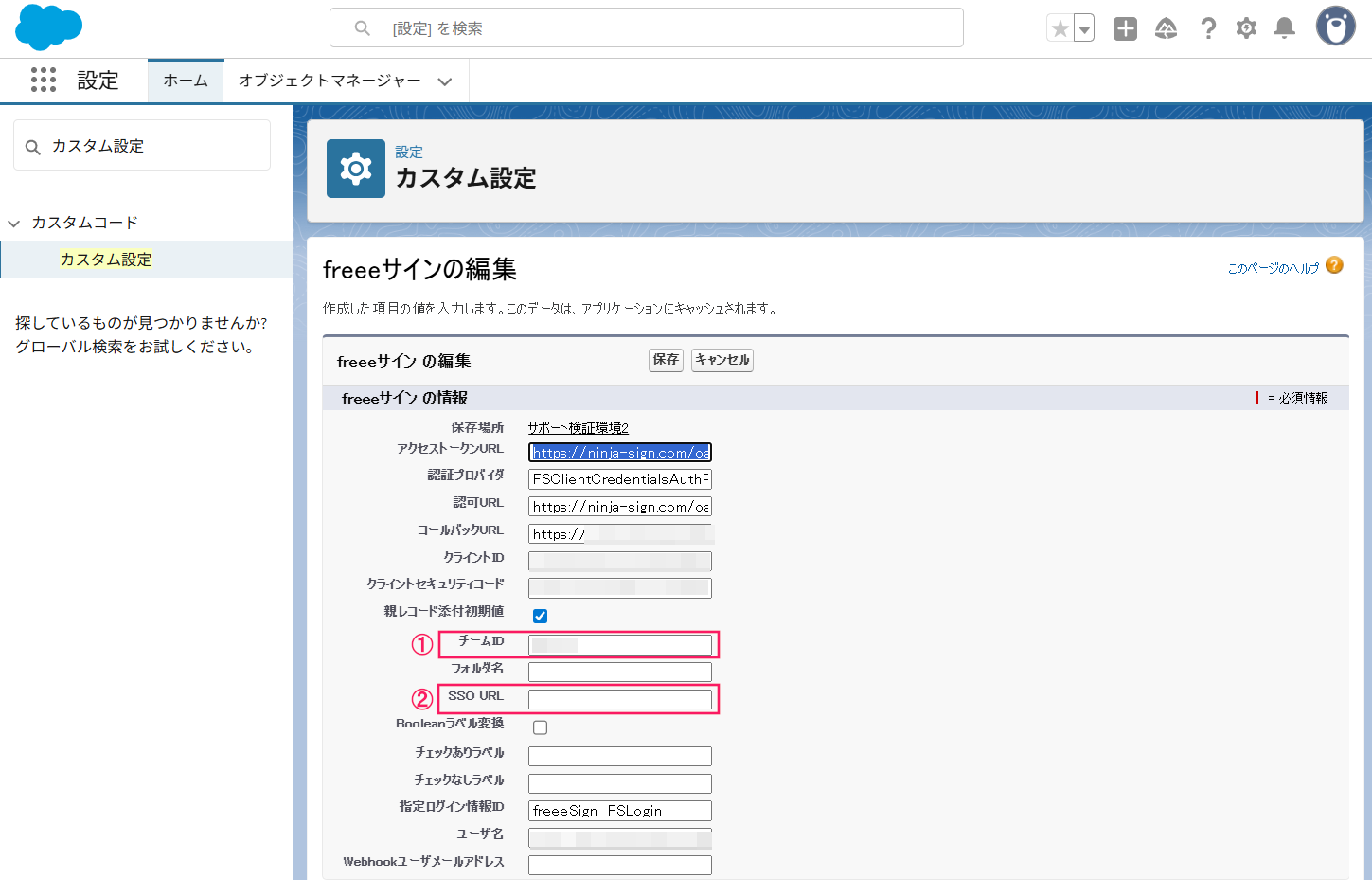Viewport: 1372px width, 880px height.
Task: Check the Booleanラベル変換 checkbox
Action: coord(540,727)
